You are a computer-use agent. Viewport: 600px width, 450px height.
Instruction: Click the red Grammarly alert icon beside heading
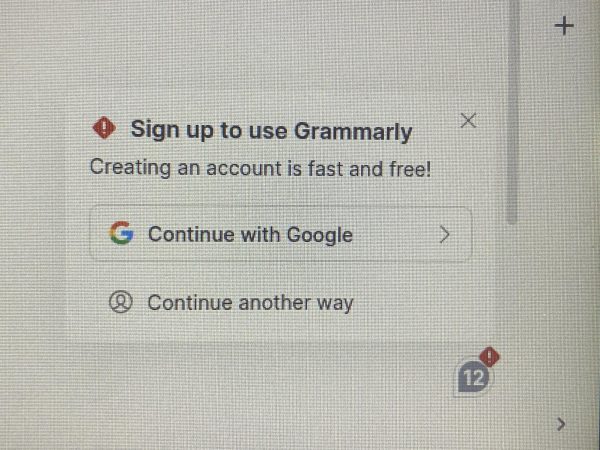(x=104, y=128)
